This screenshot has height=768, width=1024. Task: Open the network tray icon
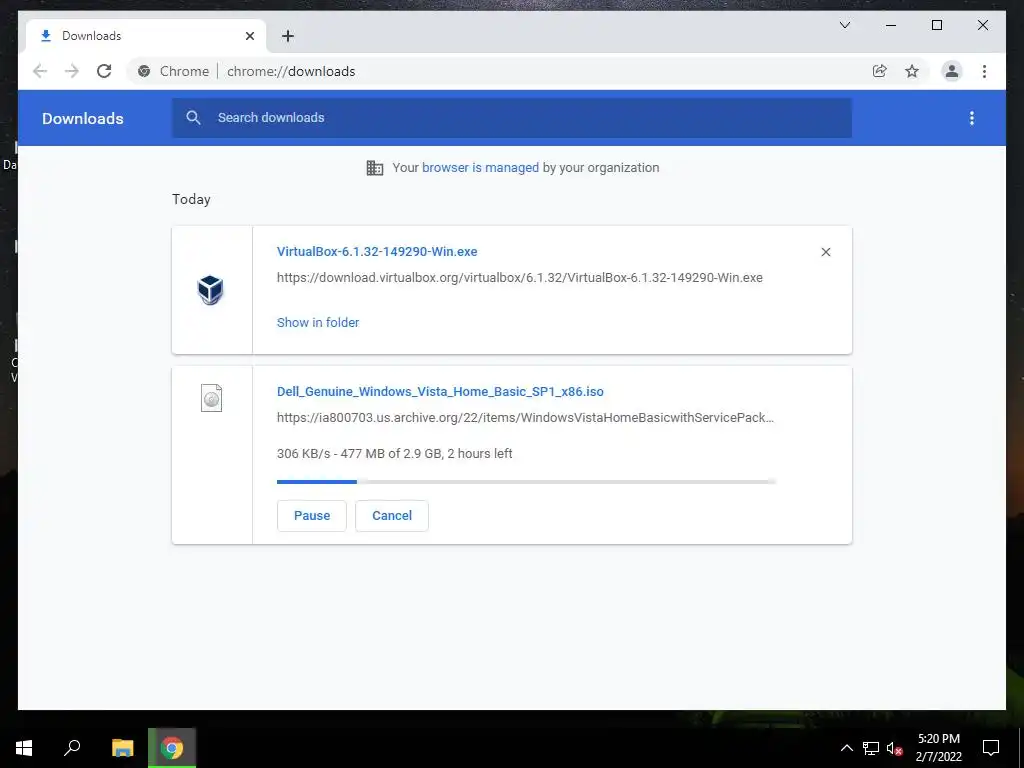[871, 748]
